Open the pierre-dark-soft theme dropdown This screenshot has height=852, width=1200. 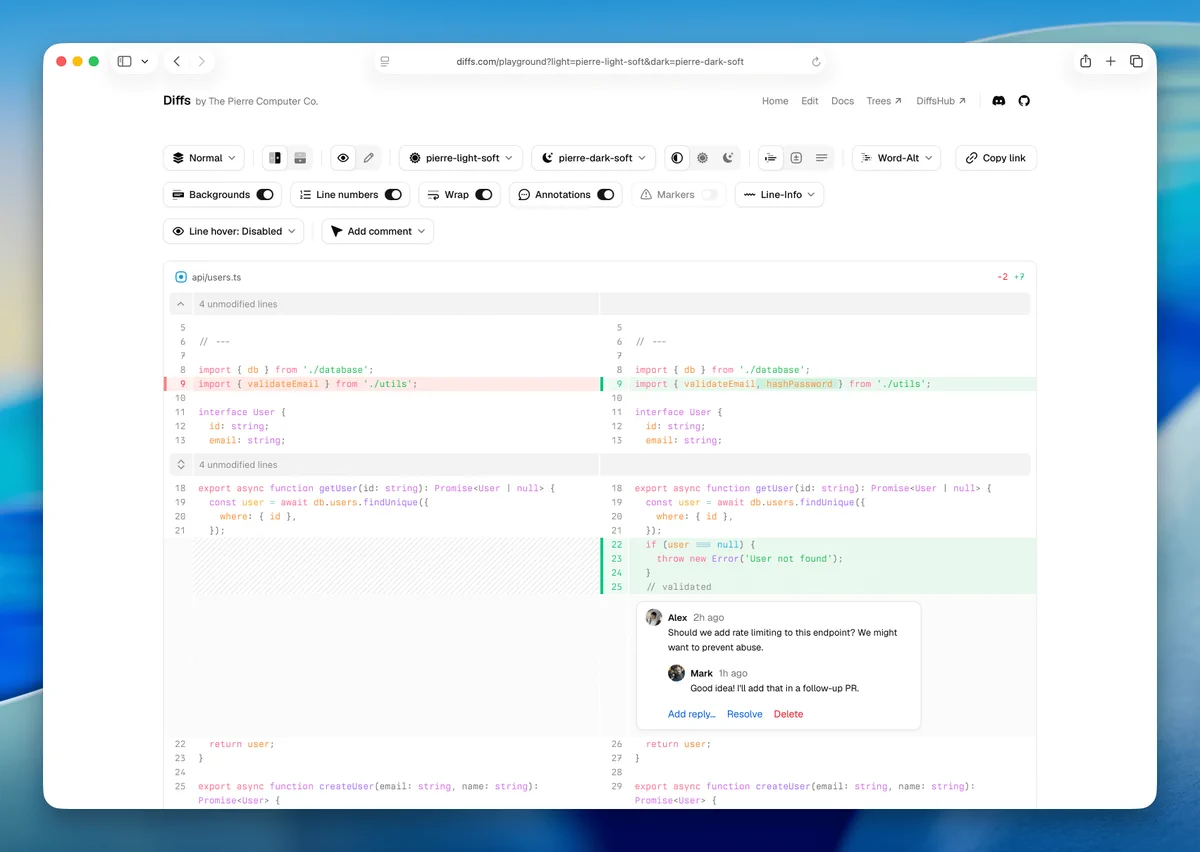593,158
